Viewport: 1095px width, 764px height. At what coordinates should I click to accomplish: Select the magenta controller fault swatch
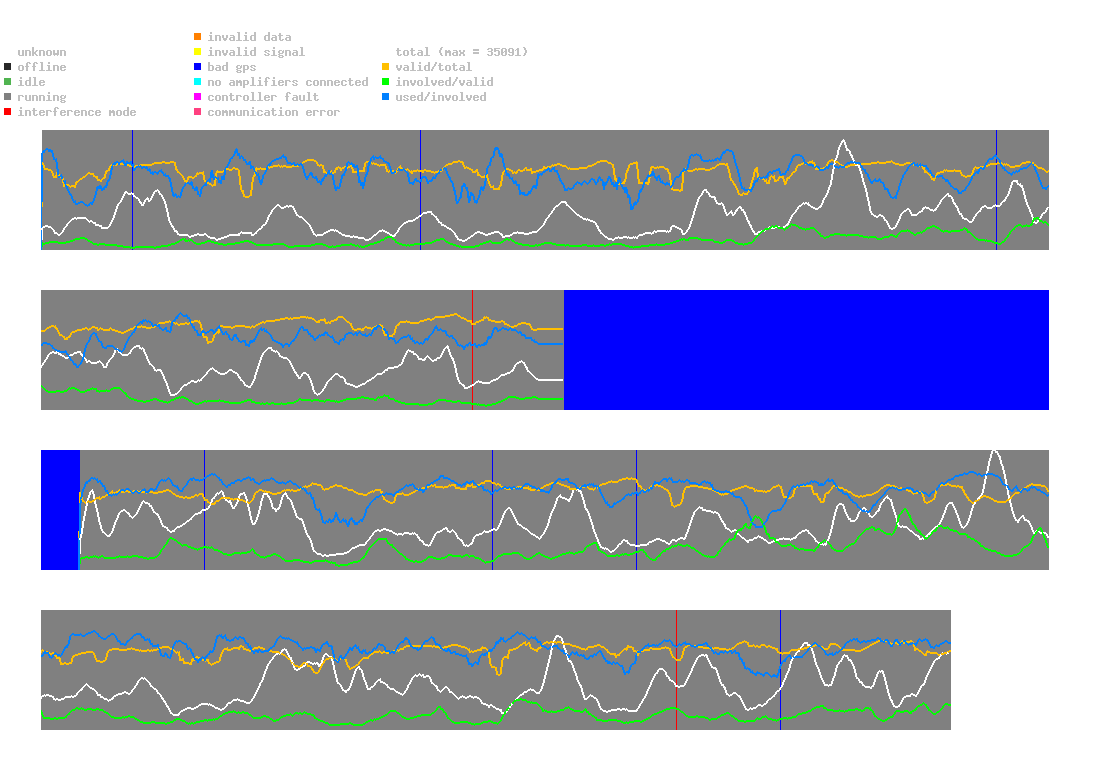(198, 96)
